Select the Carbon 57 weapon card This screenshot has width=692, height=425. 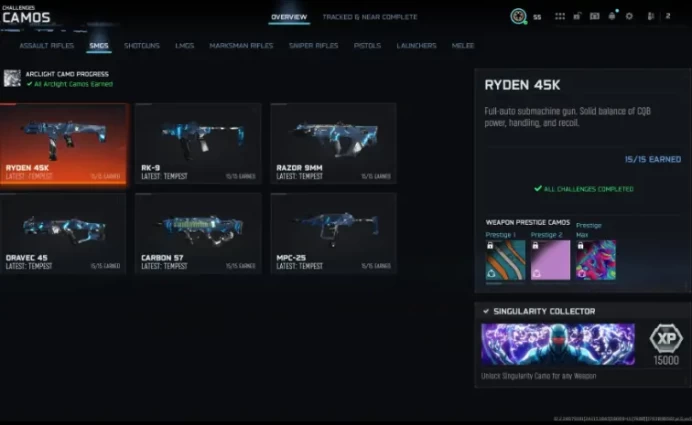[198, 233]
